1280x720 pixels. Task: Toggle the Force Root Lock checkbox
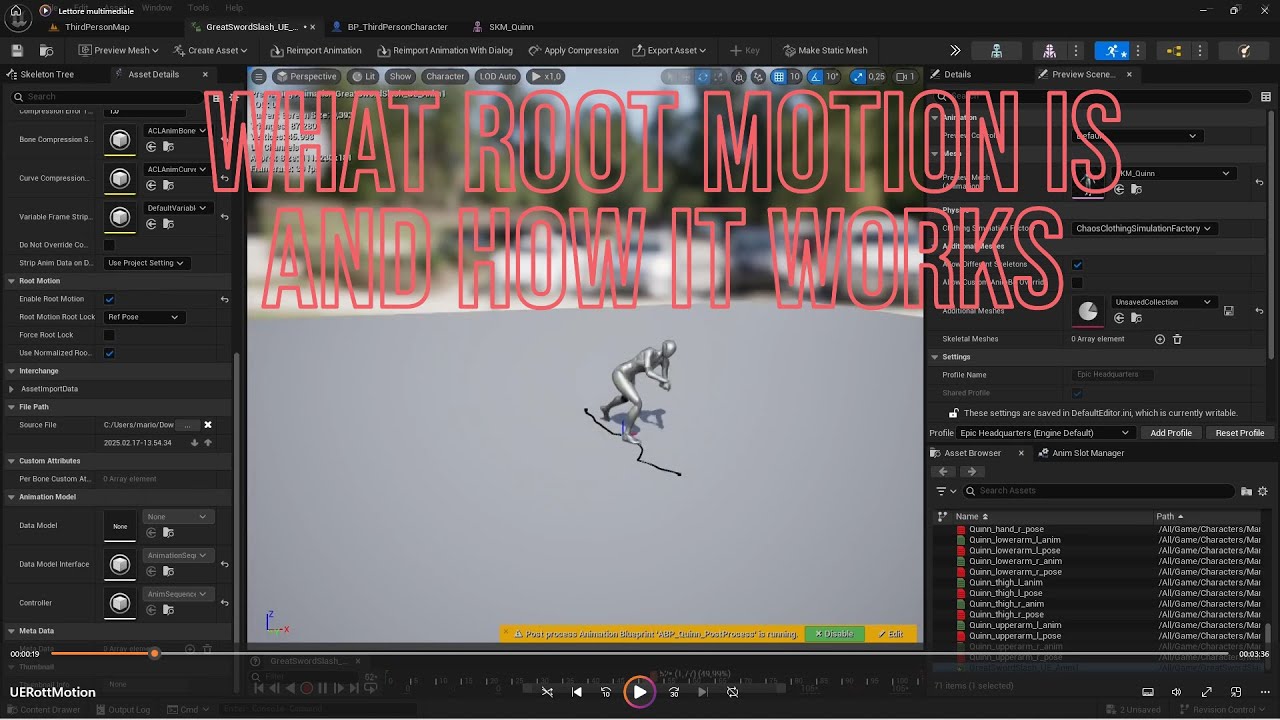109,335
